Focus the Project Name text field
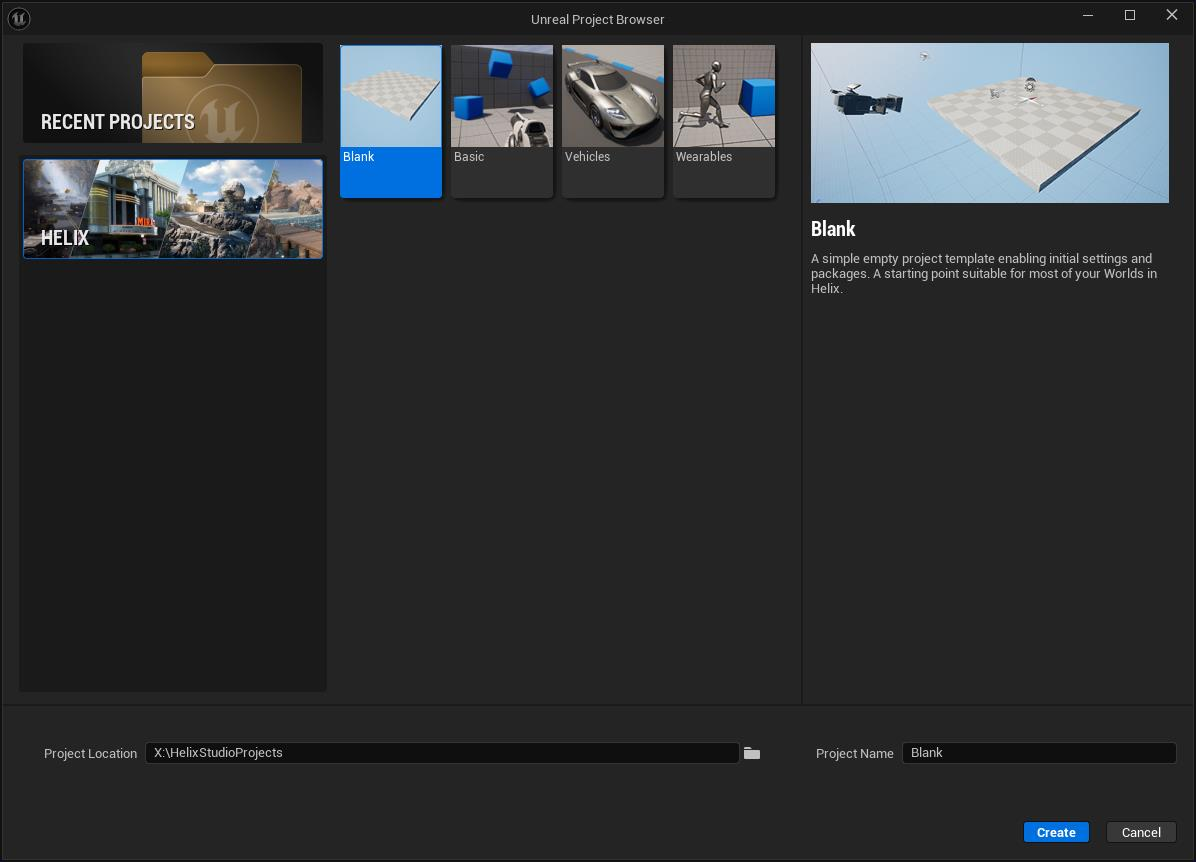Image resolution: width=1196 pixels, height=862 pixels. pos(1038,753)
